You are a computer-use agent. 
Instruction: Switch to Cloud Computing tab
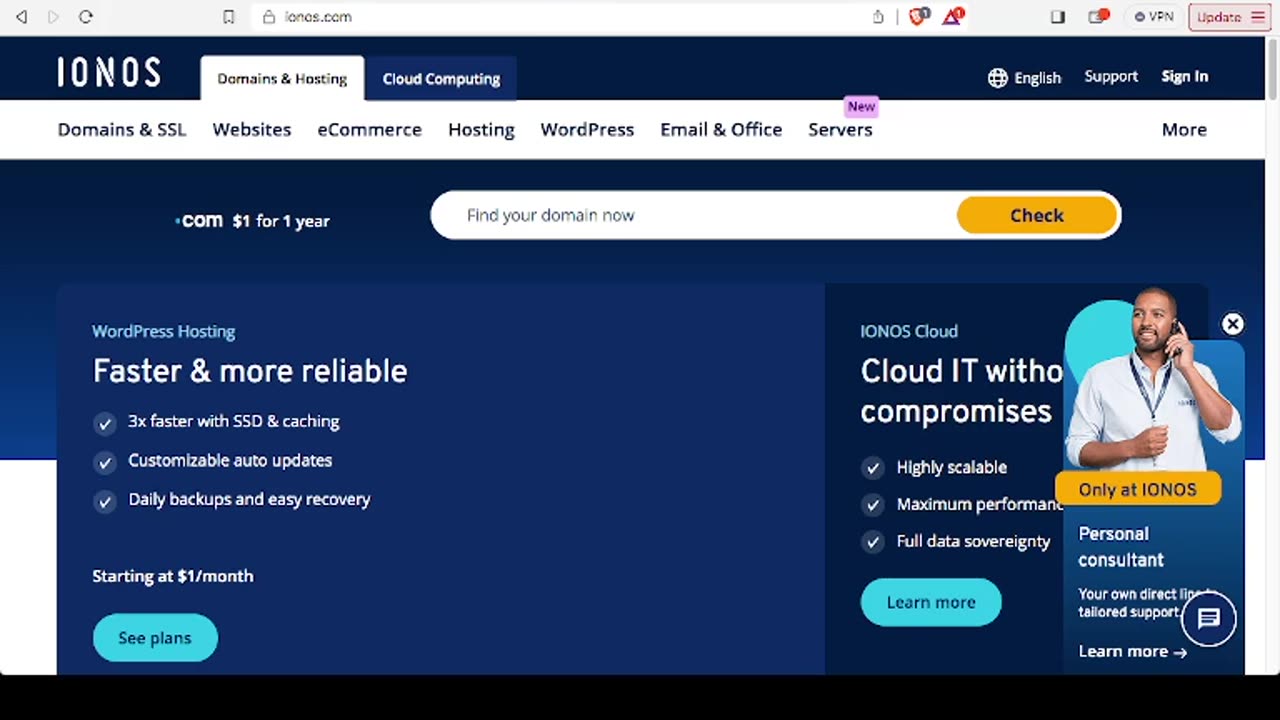tap(441, 79)
